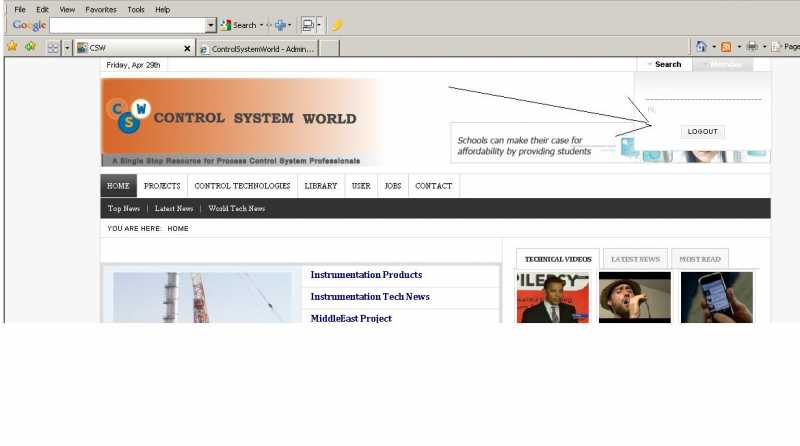
Task: Focus the Google toolbar search box
Action: (128, 25)
